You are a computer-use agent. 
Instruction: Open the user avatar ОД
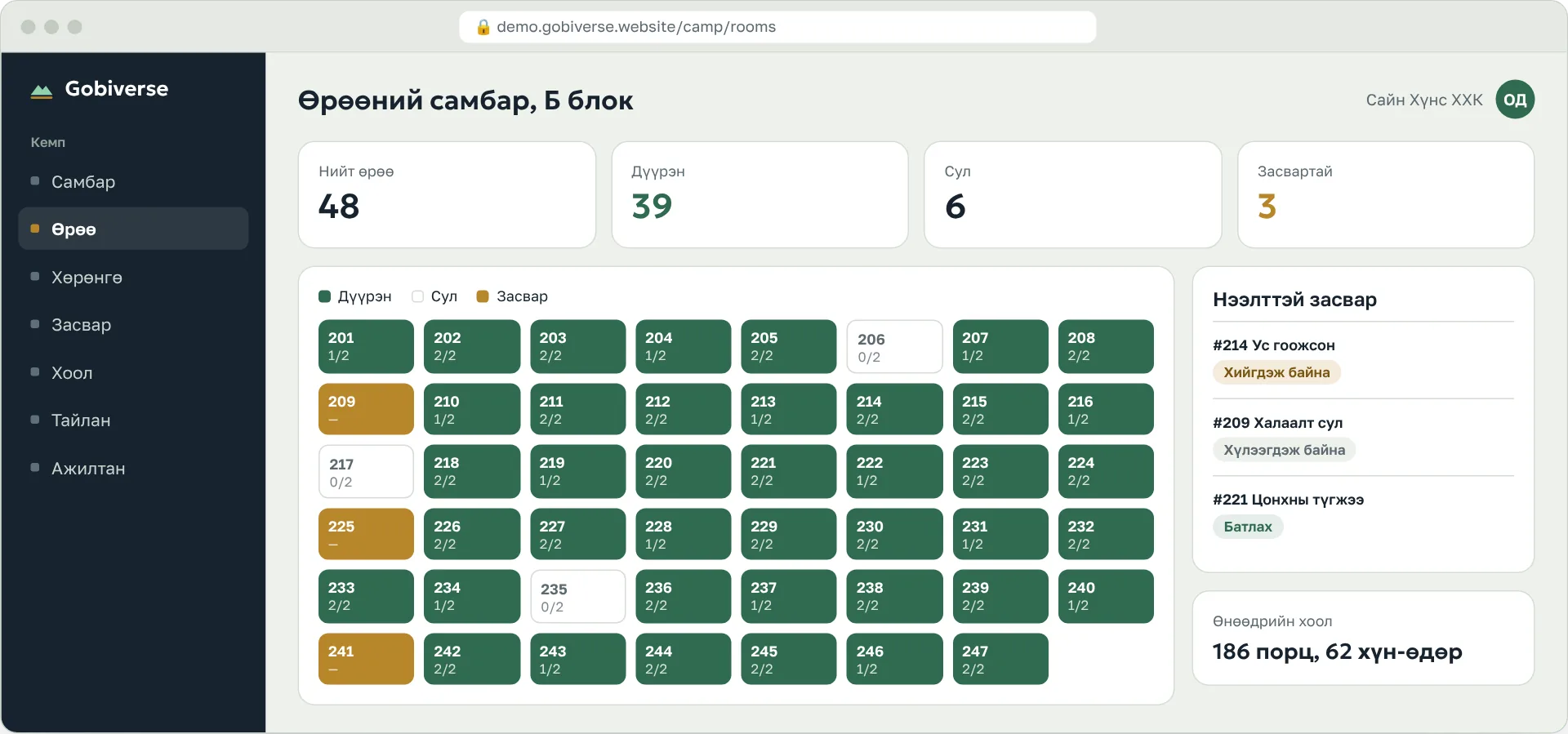[1515, 100]
